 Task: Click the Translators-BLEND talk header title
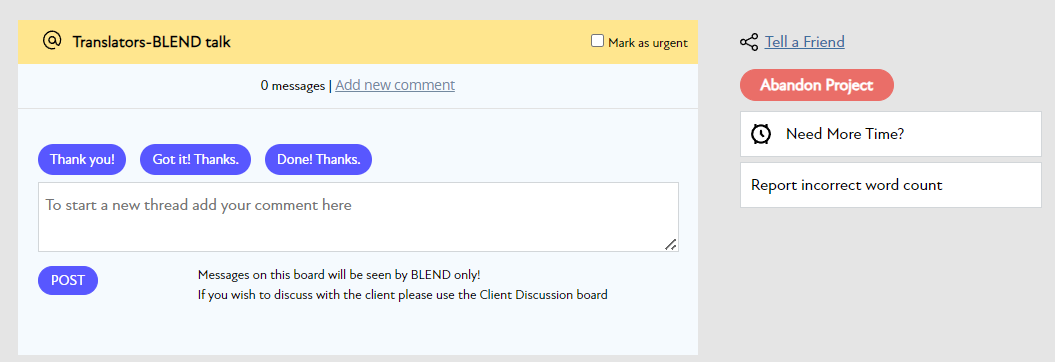click(151, 42)
